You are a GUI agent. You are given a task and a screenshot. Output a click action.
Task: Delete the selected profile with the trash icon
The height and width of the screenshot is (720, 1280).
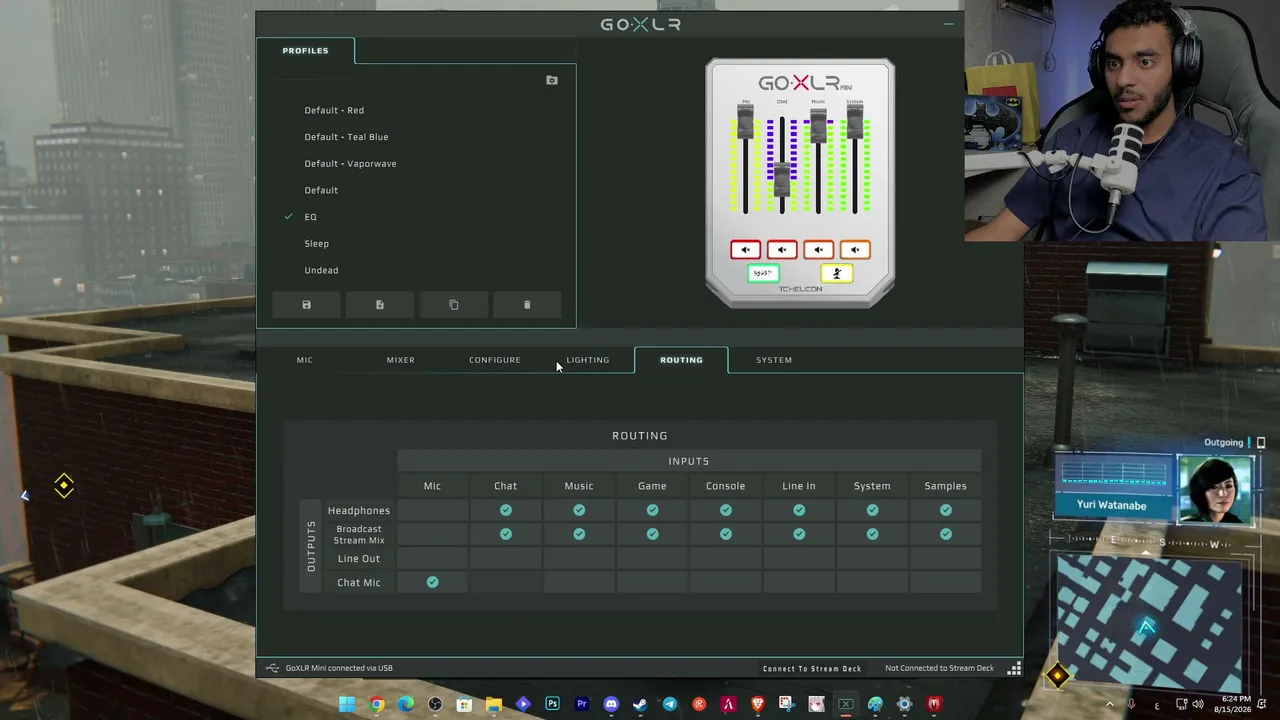(527, 305)
